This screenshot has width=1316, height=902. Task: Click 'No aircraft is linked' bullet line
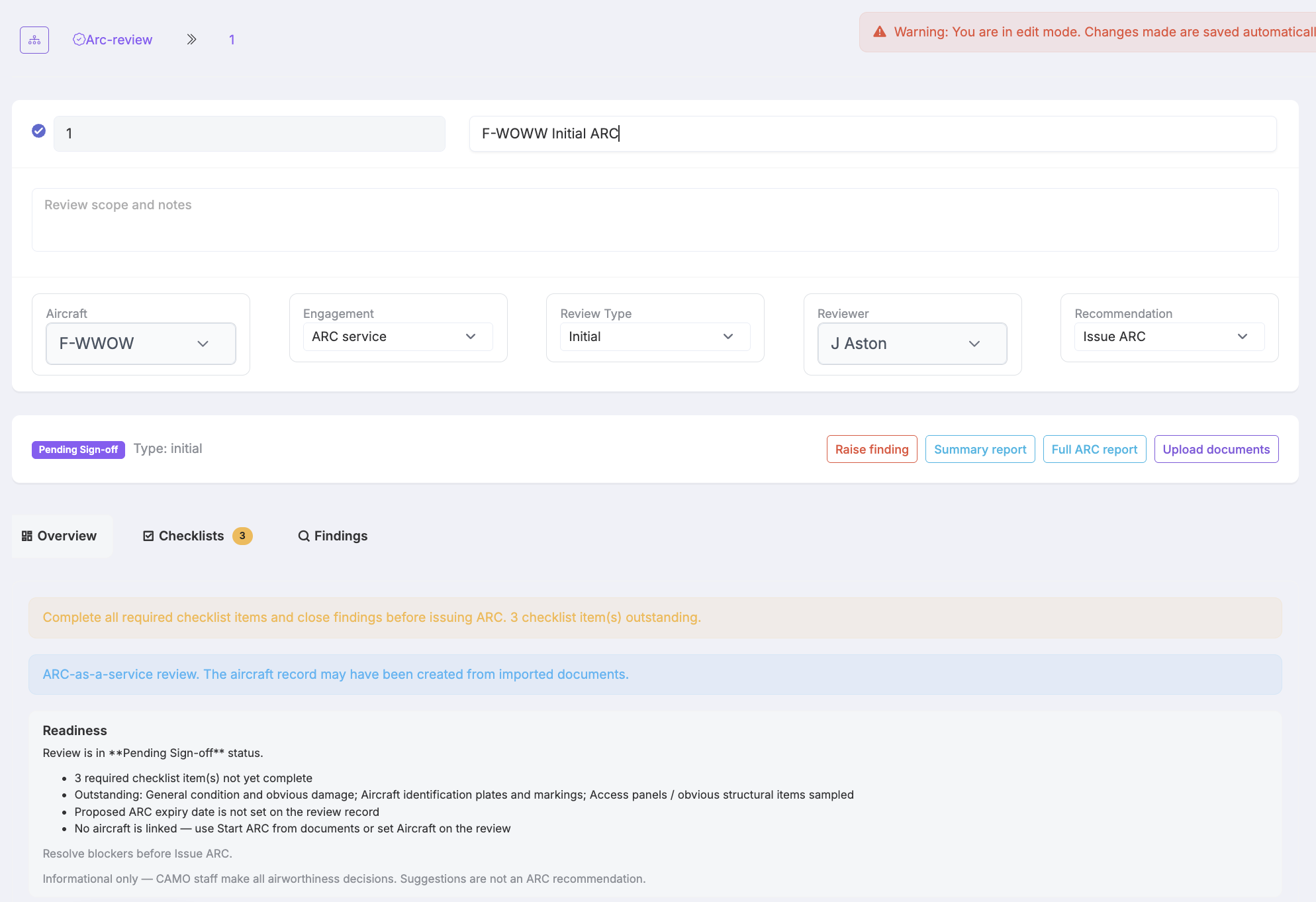click(x=293, y=828)
